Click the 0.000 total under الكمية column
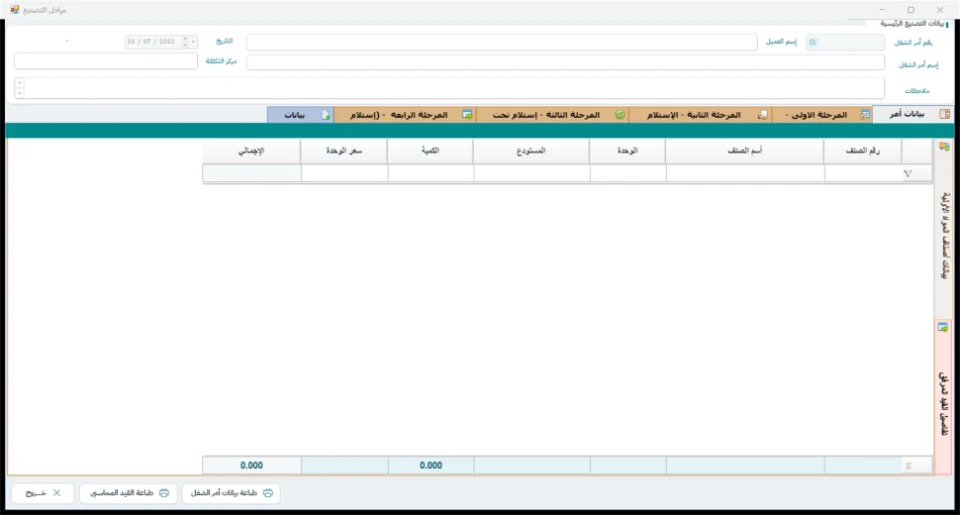This screenshot has height=515, width=960. click(x=431, y=465)
